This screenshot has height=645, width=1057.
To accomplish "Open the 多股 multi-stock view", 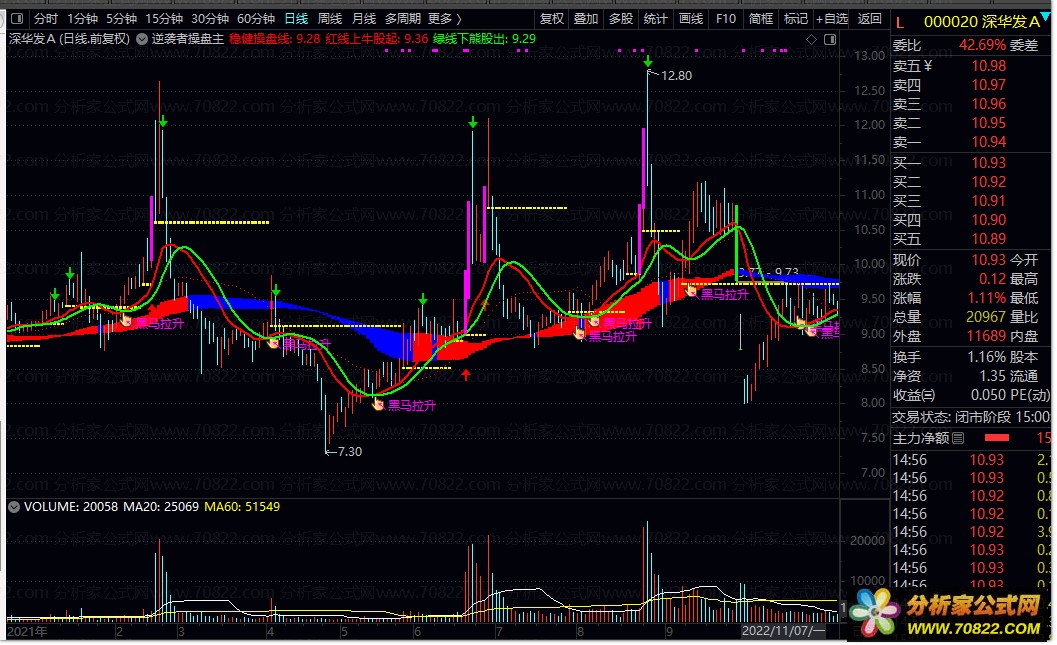I will pyautogui.click(x=621, y=19).
